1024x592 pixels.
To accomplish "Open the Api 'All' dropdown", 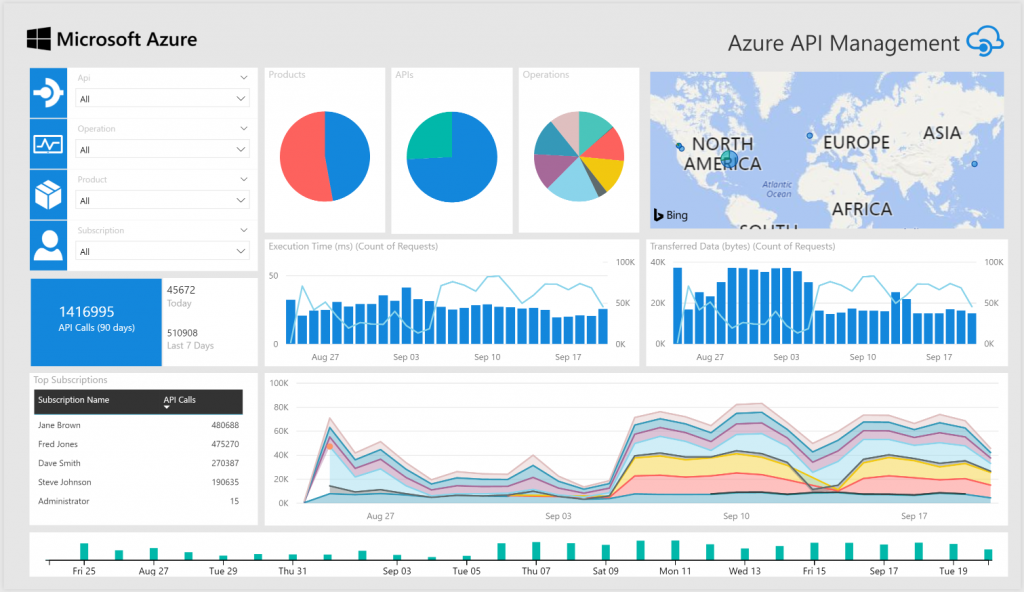I will point(162,99).
